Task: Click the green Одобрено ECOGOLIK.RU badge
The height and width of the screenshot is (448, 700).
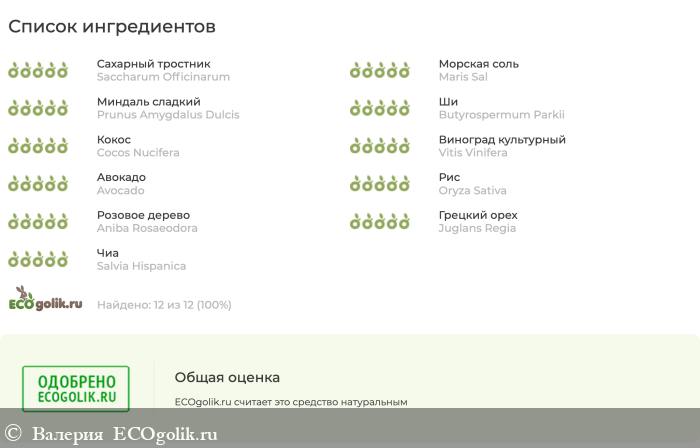Action: (x=76, y=388)
